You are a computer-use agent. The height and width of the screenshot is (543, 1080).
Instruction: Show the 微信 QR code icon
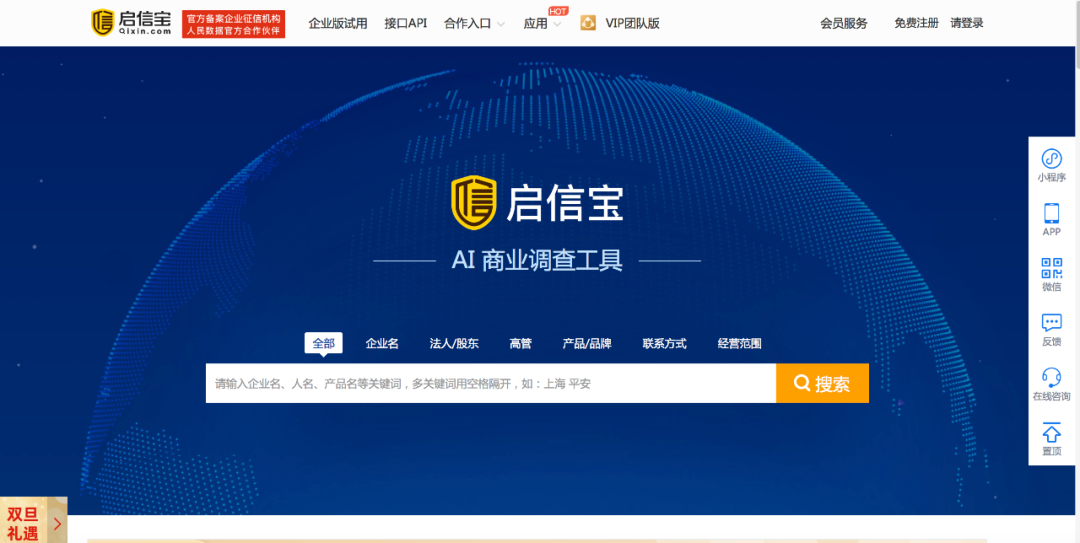point(1051,268)
